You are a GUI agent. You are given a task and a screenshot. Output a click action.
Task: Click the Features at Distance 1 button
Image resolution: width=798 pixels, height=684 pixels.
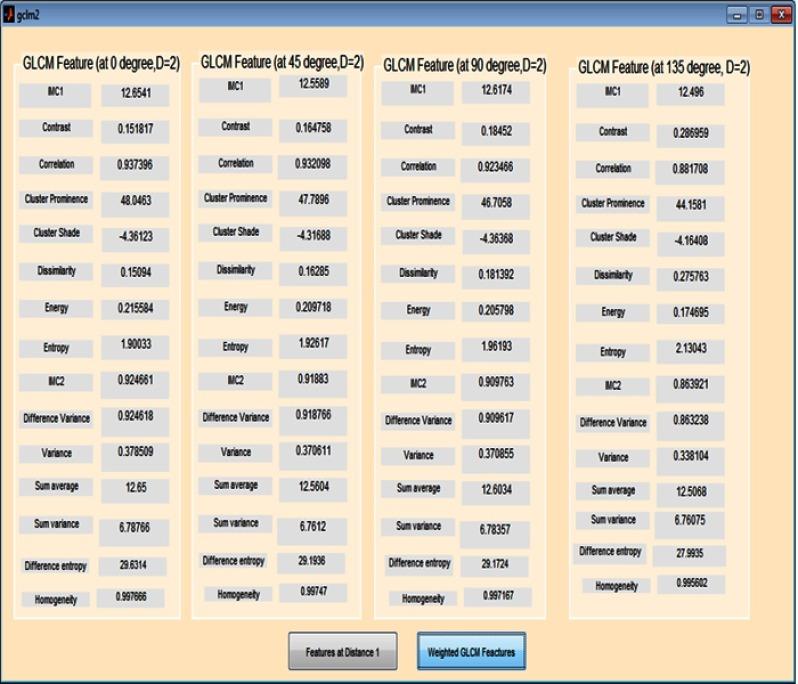(x=342, y=652)
